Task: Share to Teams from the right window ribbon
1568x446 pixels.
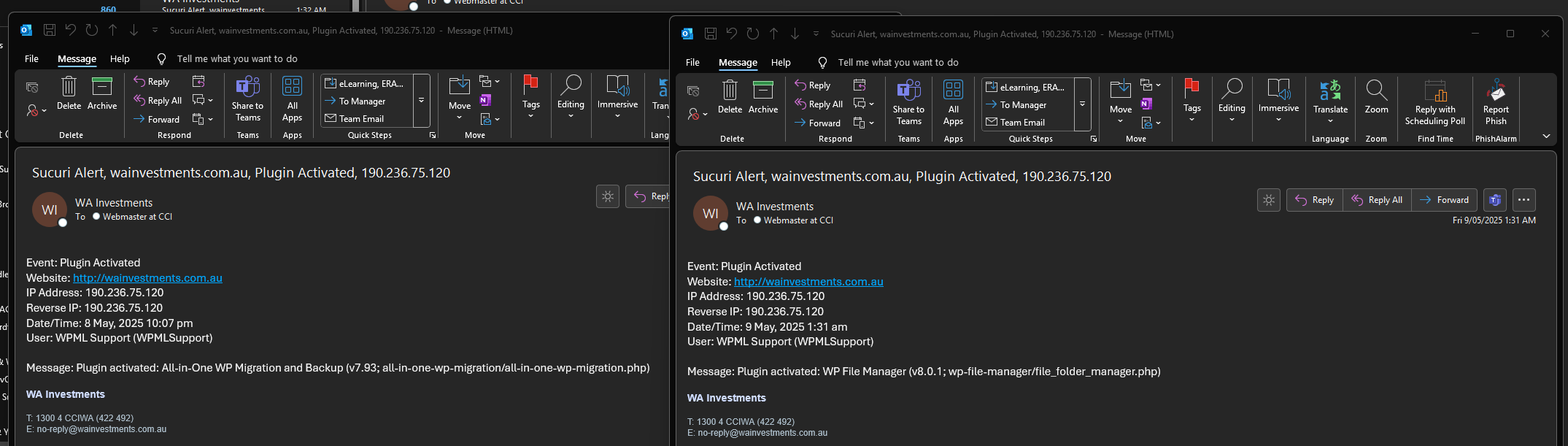Action: click(x=909, y=103)
